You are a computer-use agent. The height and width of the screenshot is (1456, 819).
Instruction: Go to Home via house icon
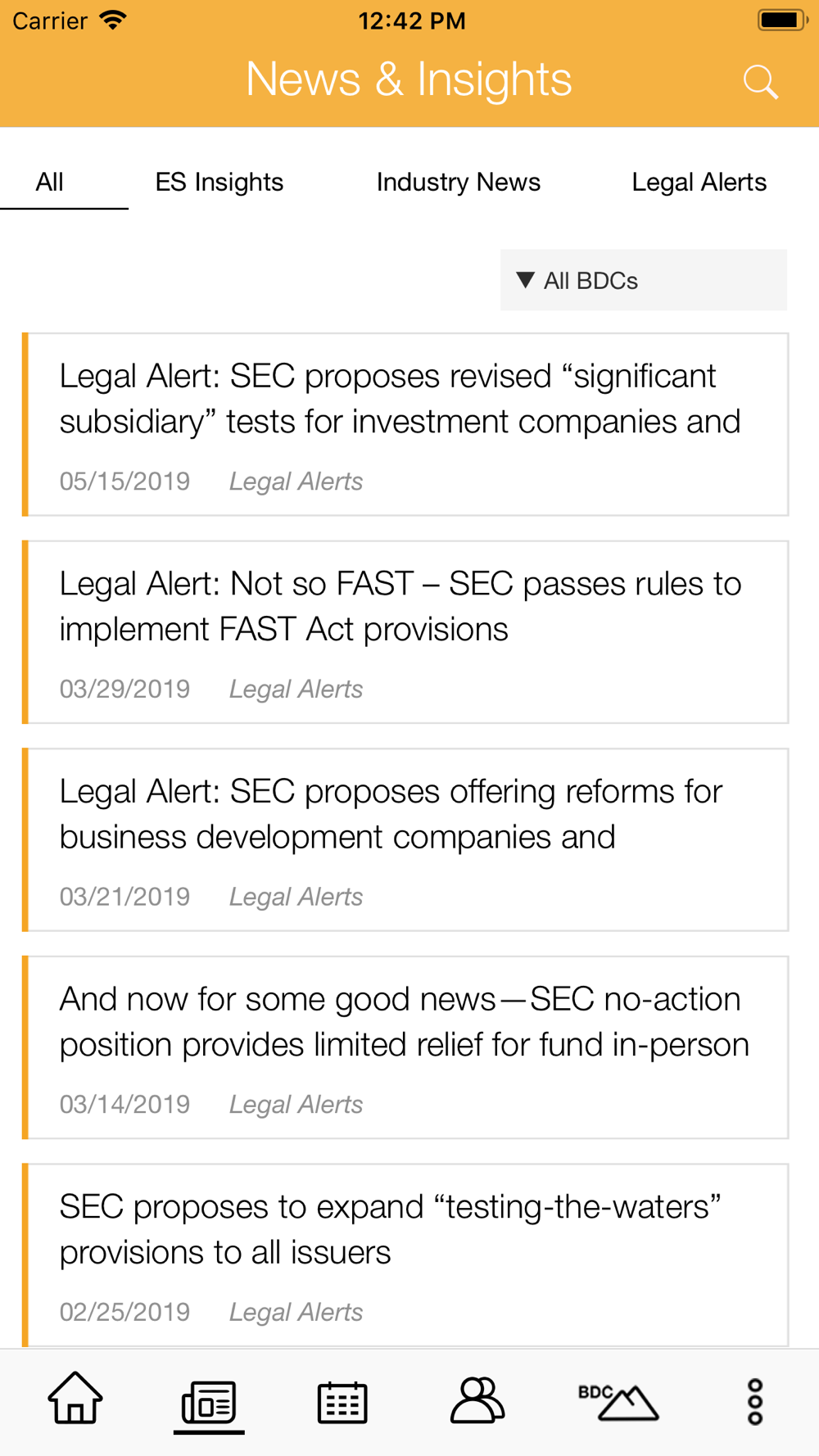point(75,1399)
